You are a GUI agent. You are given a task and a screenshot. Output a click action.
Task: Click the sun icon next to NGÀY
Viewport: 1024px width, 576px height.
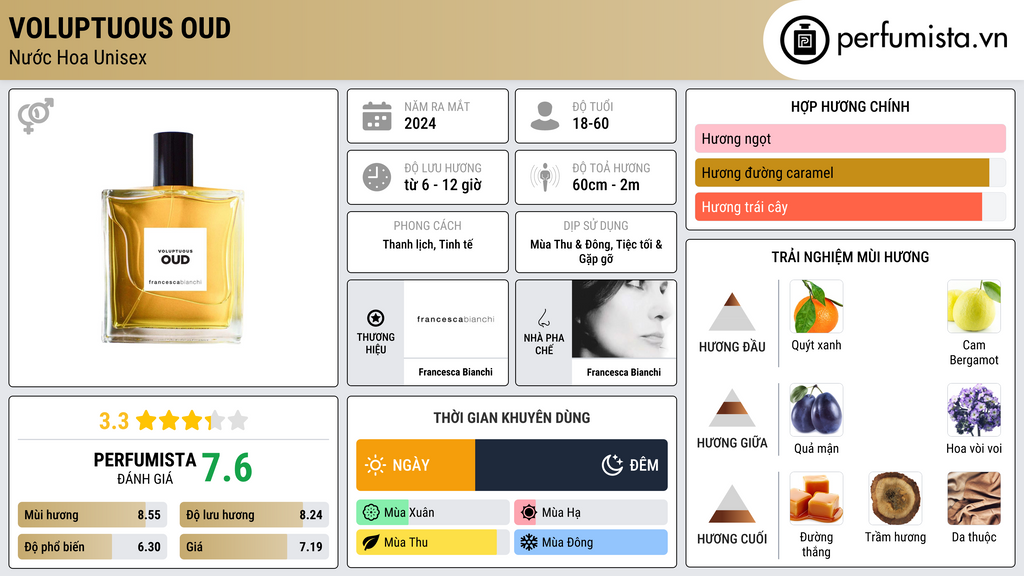375,465
